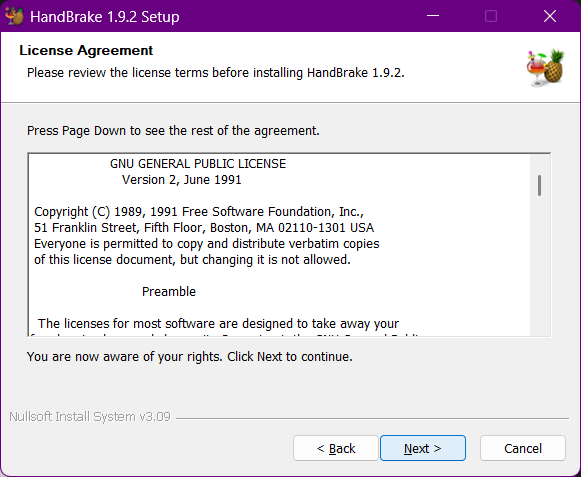
Task: Close the HandBrake Setup window
Action: click(x=550, y=16)
